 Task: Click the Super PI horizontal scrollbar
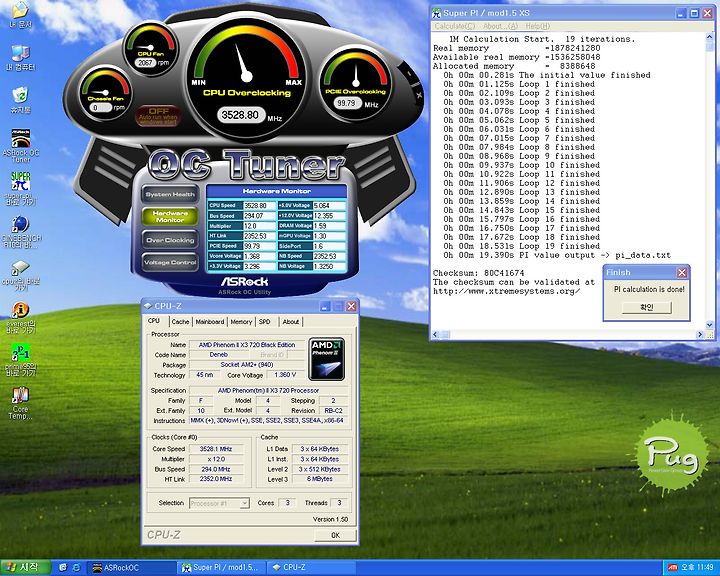[x=569, y=335]
